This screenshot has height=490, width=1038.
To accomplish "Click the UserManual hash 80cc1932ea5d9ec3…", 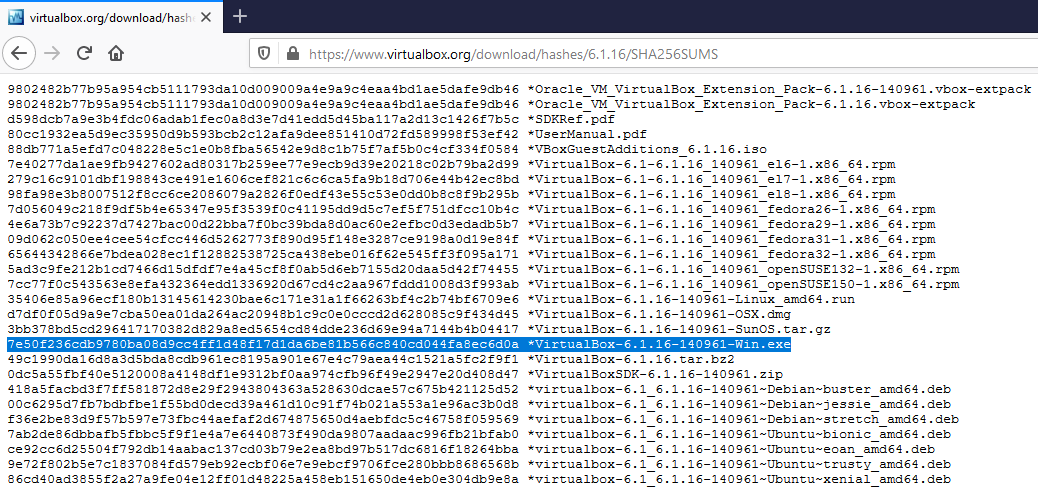I will pos(263,134).
